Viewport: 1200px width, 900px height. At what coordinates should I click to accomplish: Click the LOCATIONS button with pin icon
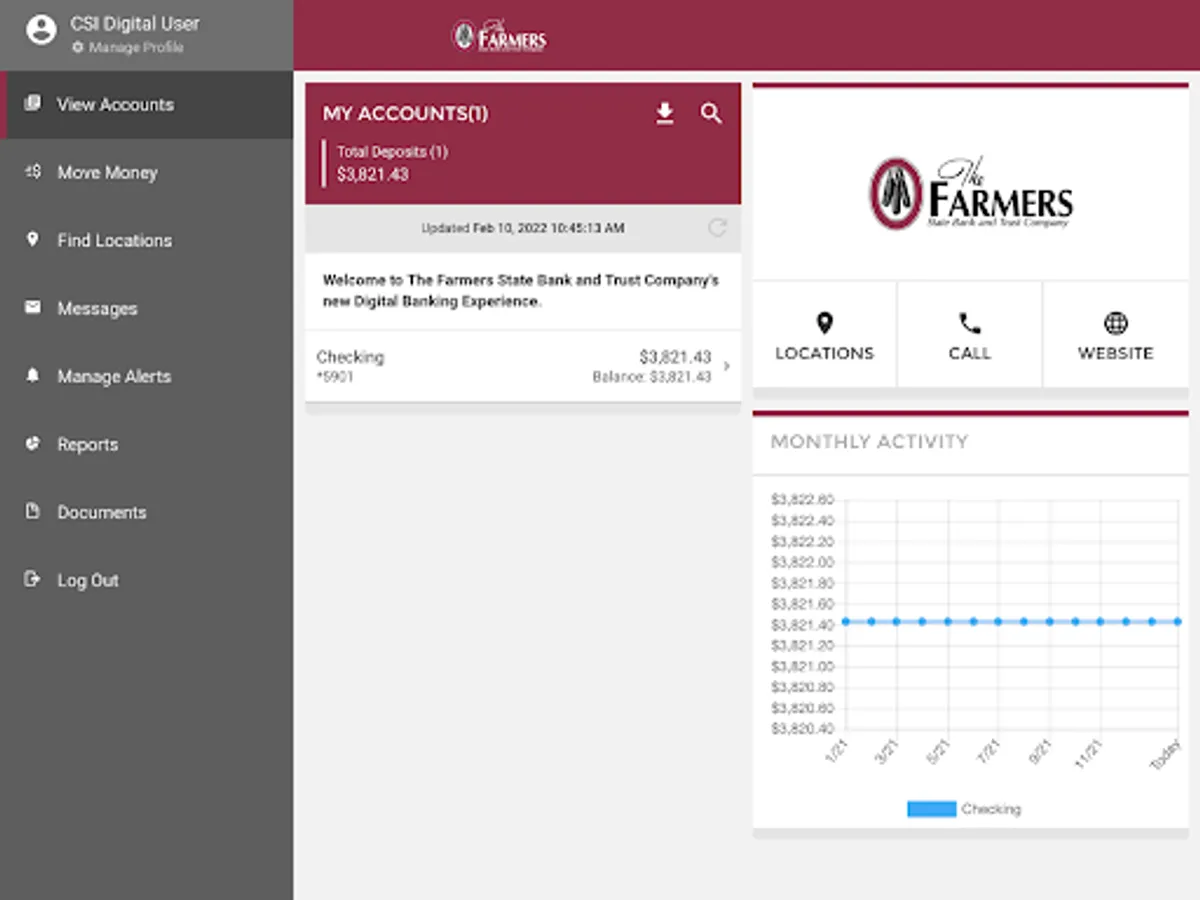[x=824, y=336]
